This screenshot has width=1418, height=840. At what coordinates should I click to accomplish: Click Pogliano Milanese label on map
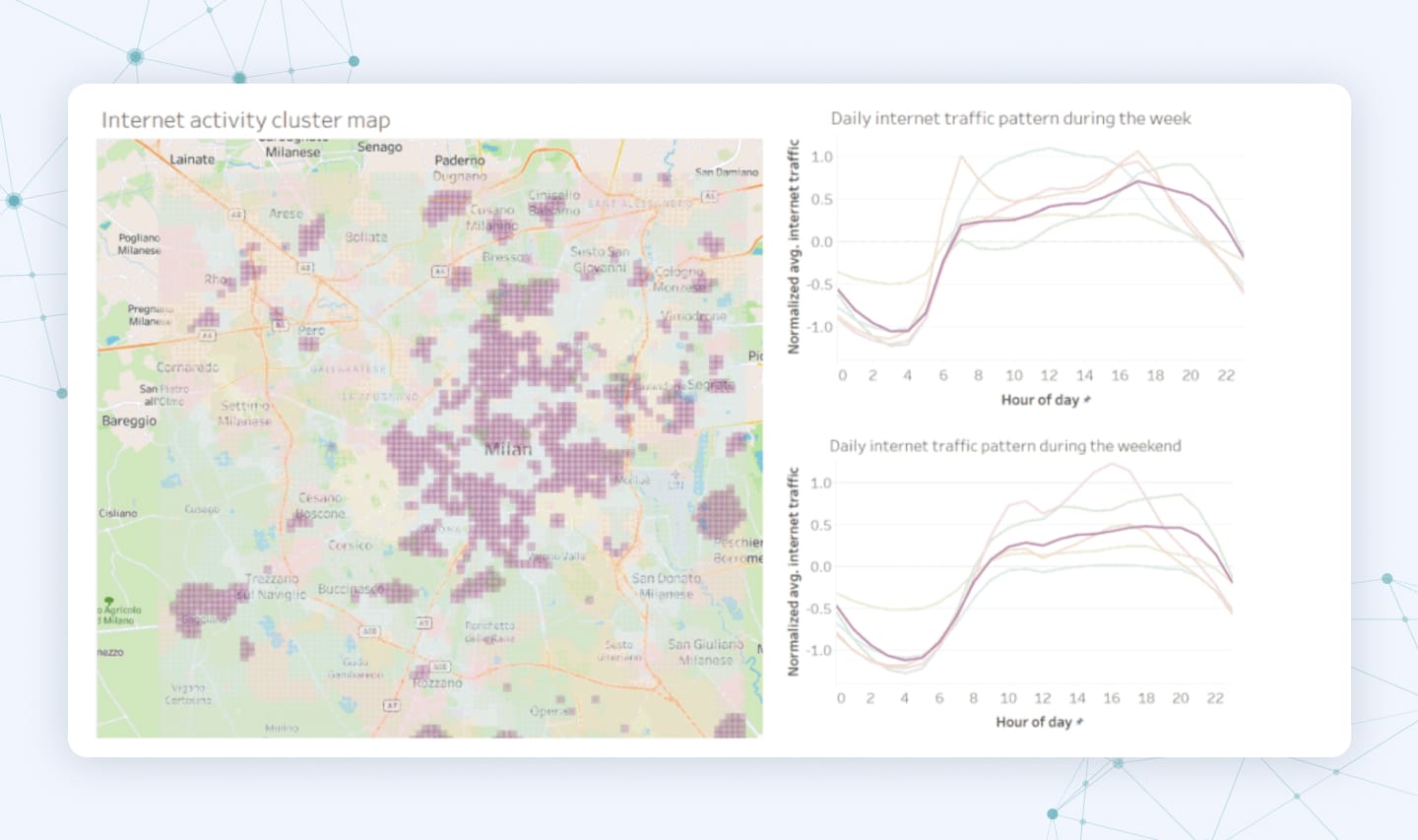point(139,244)
